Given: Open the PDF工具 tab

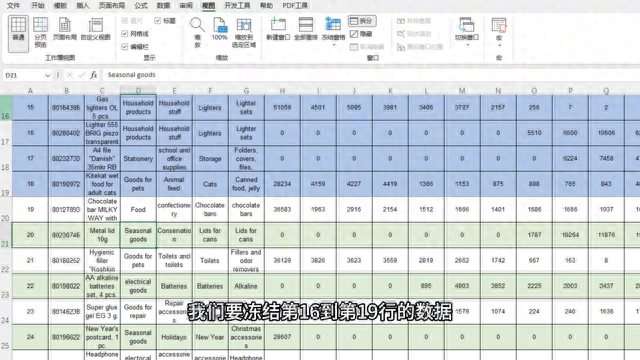Looking at the screenshot, I should pos(295,5).
